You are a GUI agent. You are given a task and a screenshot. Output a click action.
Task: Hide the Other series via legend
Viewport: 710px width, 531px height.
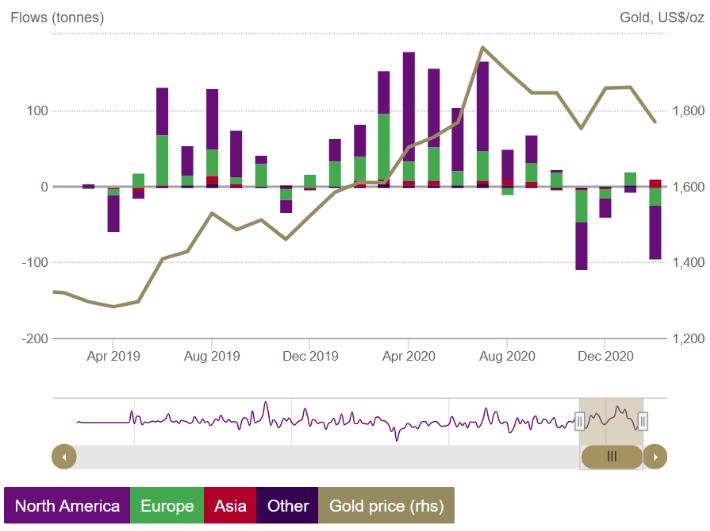coord(287,506)
